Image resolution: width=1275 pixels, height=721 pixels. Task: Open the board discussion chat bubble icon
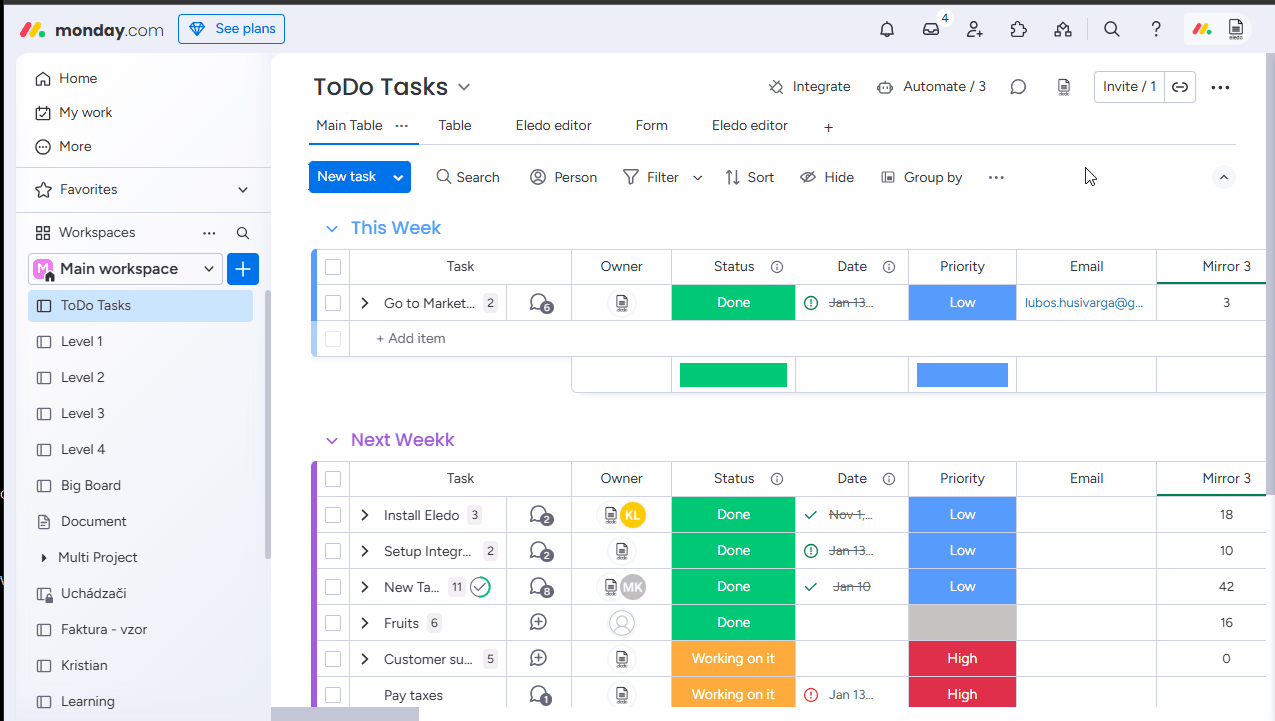(1018, 87)
